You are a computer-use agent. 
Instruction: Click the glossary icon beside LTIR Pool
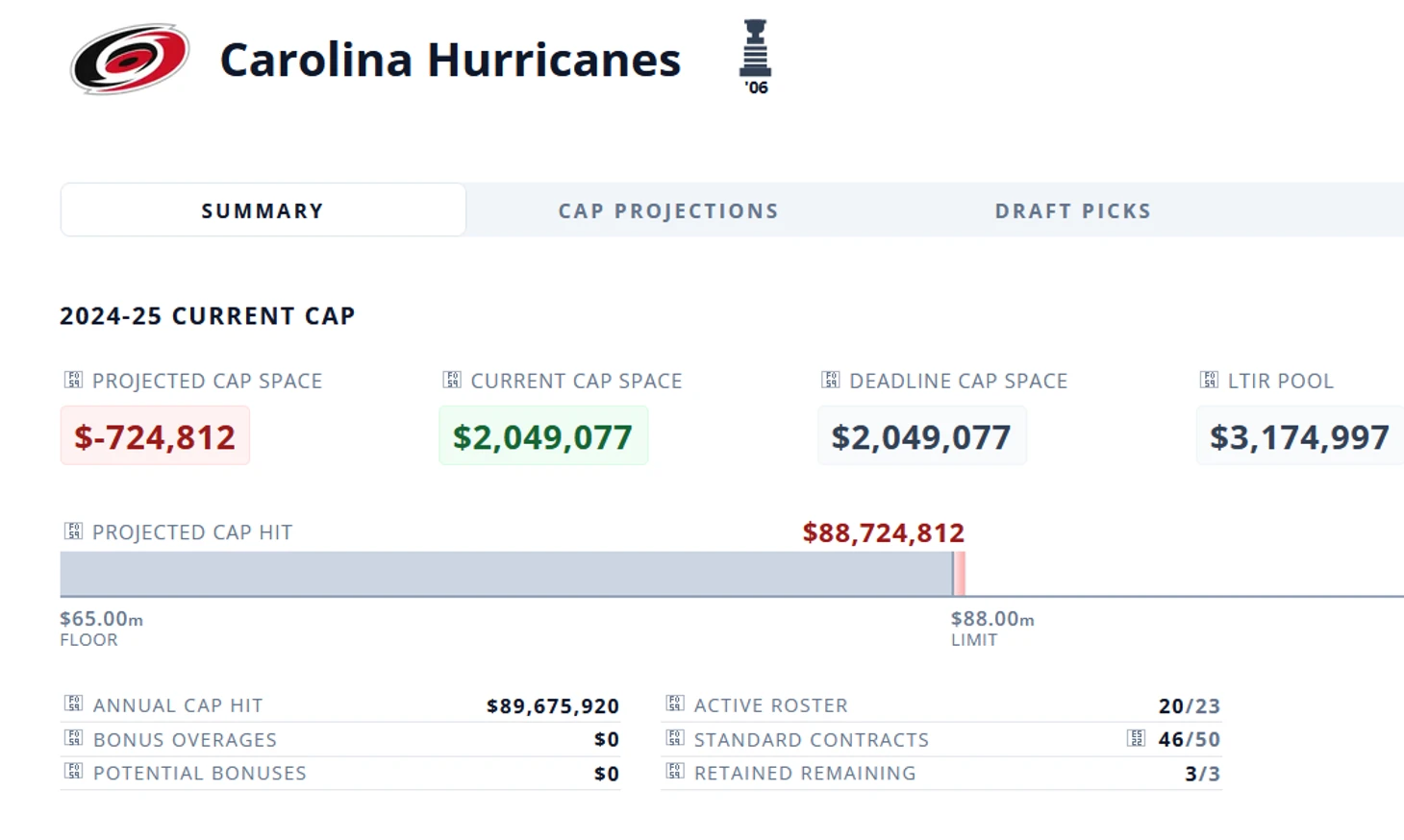tap(1210, 381)
